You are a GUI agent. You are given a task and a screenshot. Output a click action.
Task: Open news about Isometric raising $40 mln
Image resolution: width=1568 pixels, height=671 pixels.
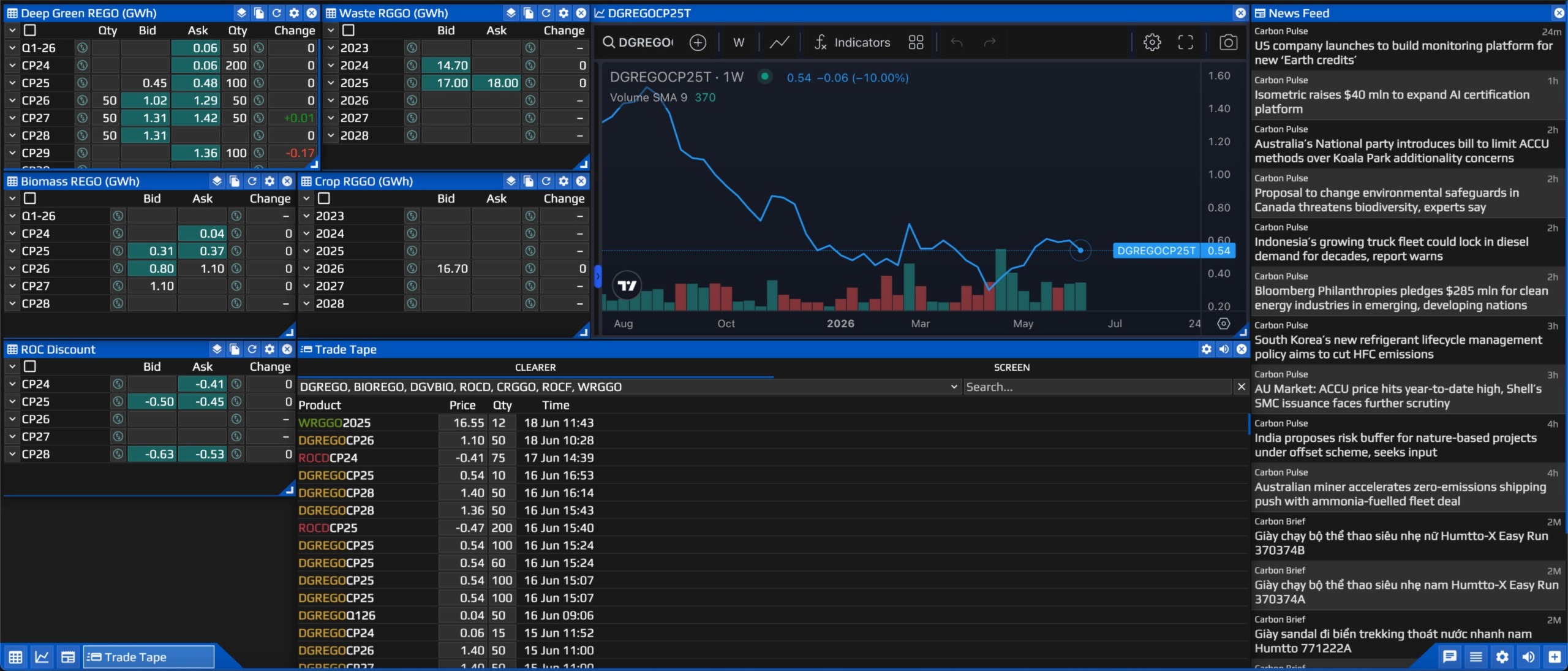[x=1406, y=95]
